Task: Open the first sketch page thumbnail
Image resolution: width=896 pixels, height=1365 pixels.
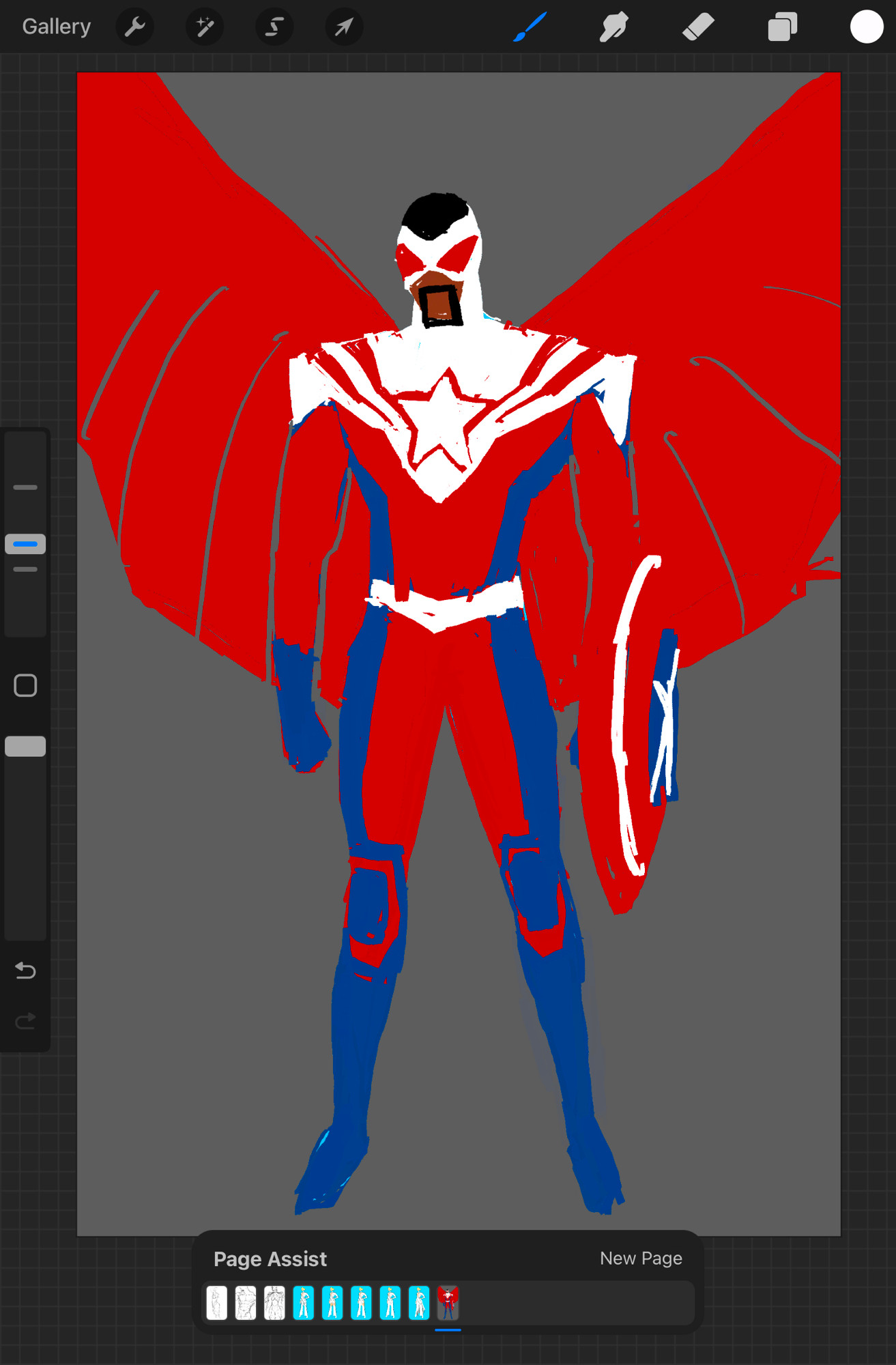Action: pyautogui.click(x=216, y=1303)
